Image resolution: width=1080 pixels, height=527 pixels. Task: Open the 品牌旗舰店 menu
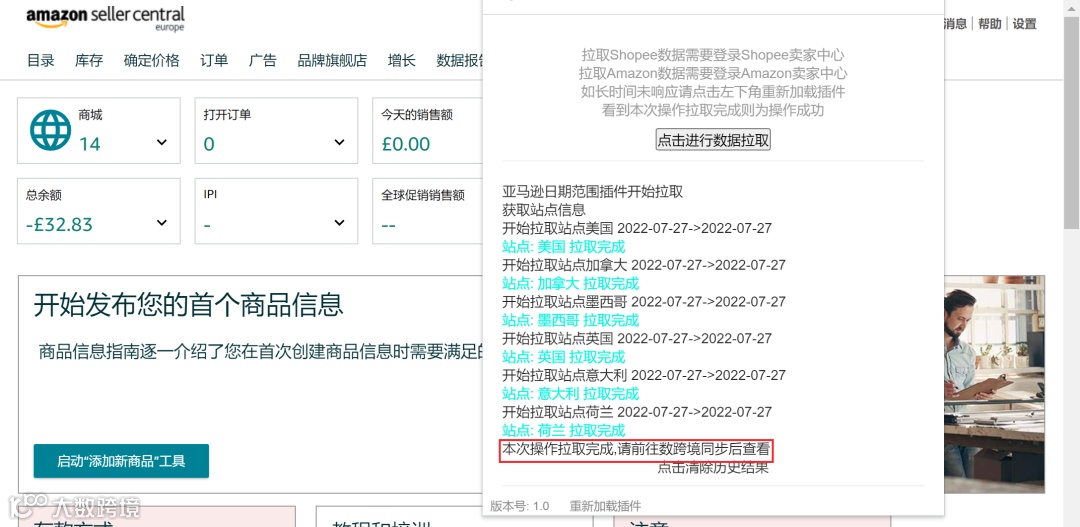coord(332,60)
